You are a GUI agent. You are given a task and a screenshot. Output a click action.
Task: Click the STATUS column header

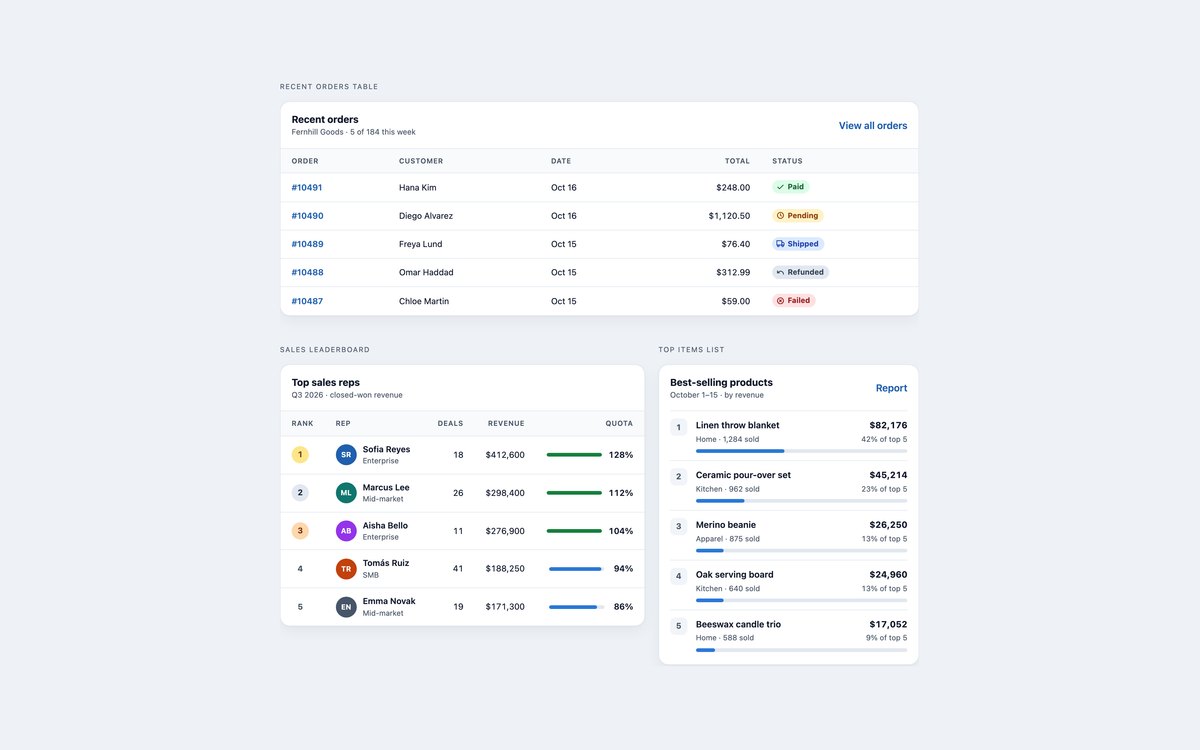787,161
